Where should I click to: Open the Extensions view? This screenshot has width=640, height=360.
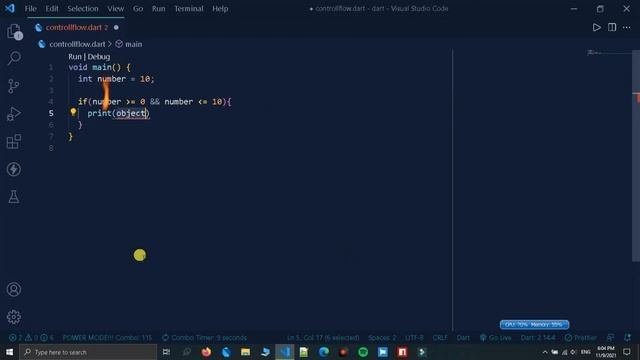[14, 142]
